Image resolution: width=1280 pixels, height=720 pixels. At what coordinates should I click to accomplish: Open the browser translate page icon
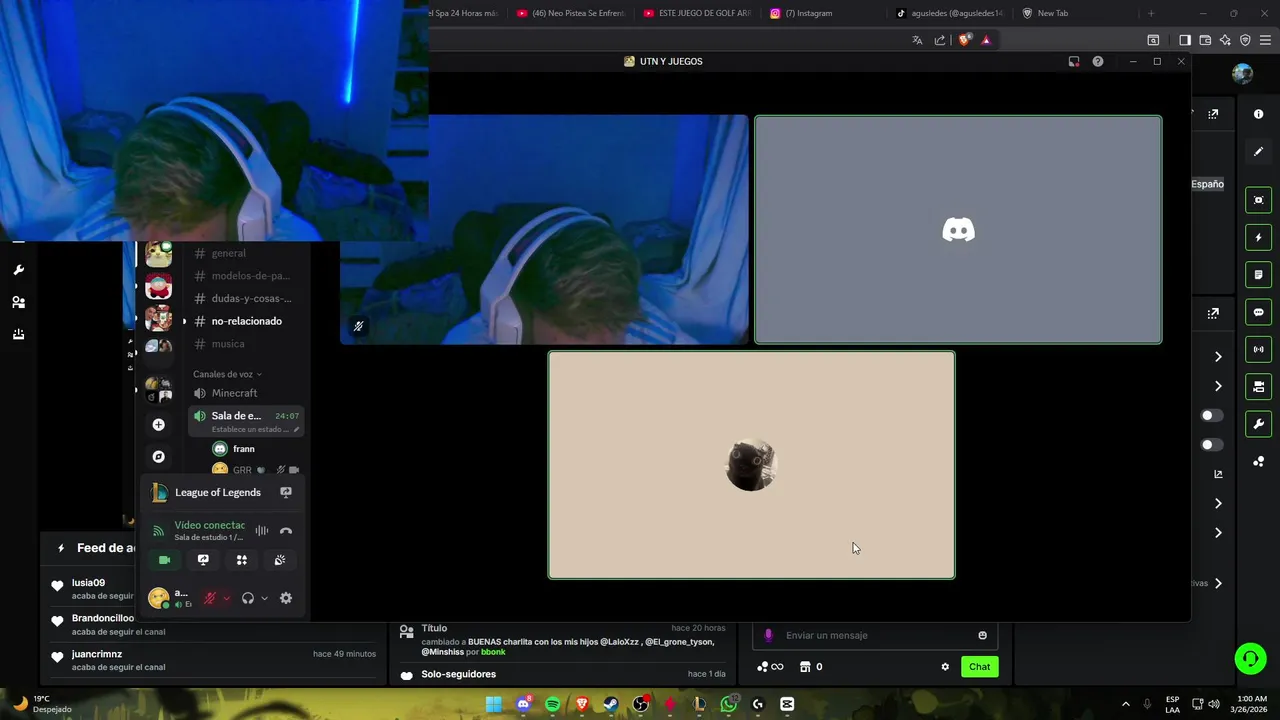tap(917, 40)
